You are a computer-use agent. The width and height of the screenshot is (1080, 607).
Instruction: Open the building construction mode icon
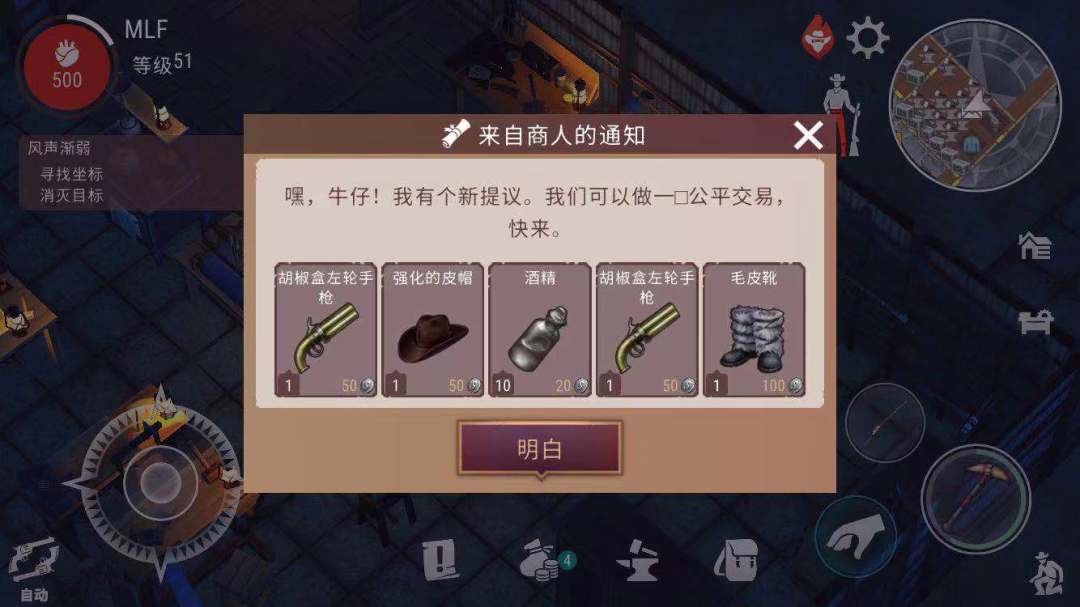coord(1035,247)
